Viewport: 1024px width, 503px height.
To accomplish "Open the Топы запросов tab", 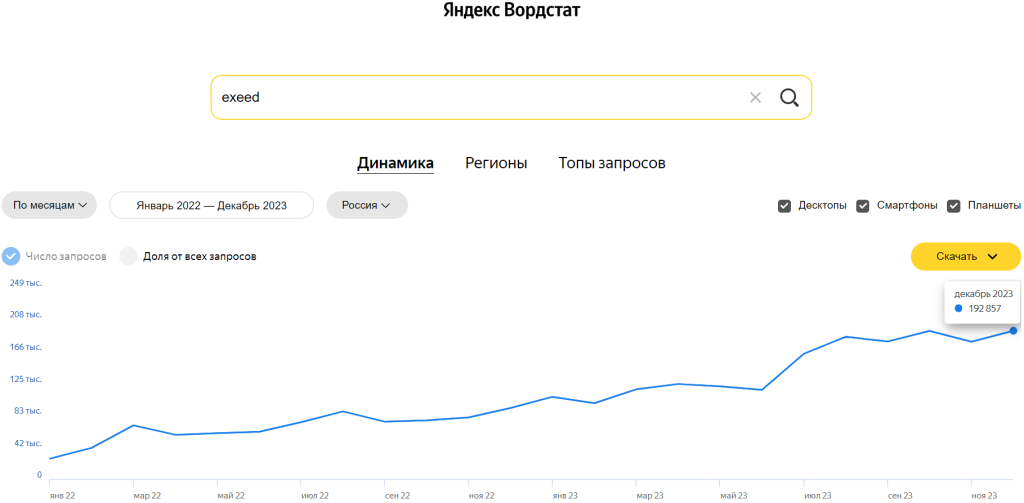I will pos(612,163).
